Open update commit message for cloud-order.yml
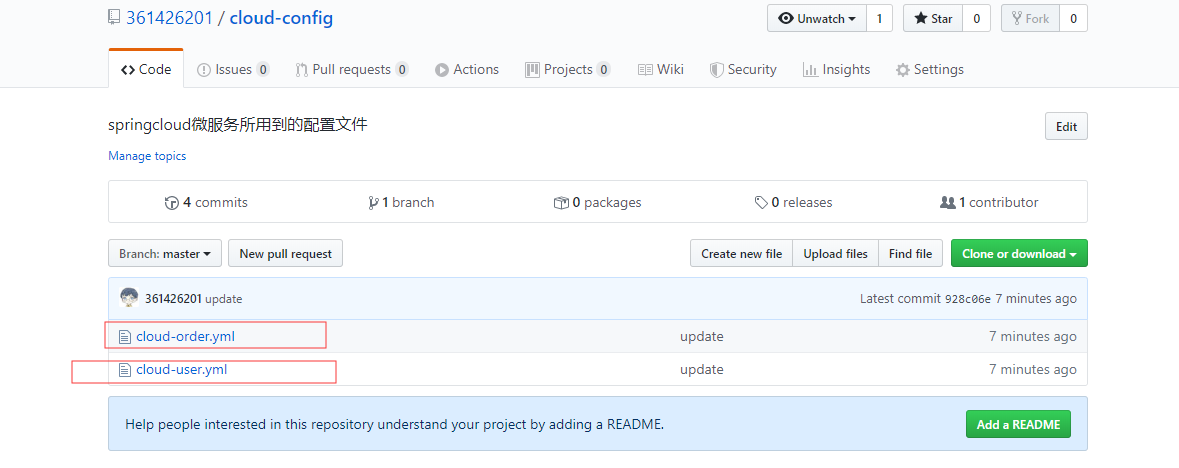1179x468 pixels. pos(702,336)
